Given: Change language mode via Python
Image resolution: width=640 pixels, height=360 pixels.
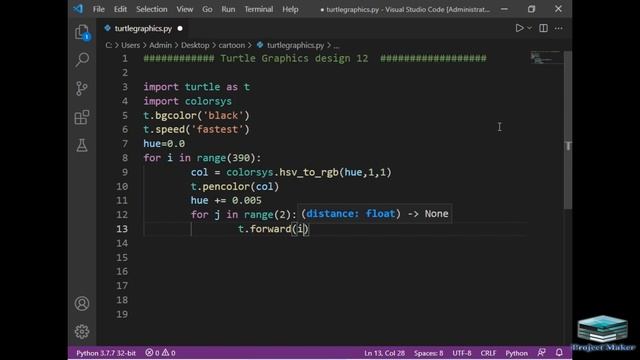Looking at the screenshot, I should point(516,353).
